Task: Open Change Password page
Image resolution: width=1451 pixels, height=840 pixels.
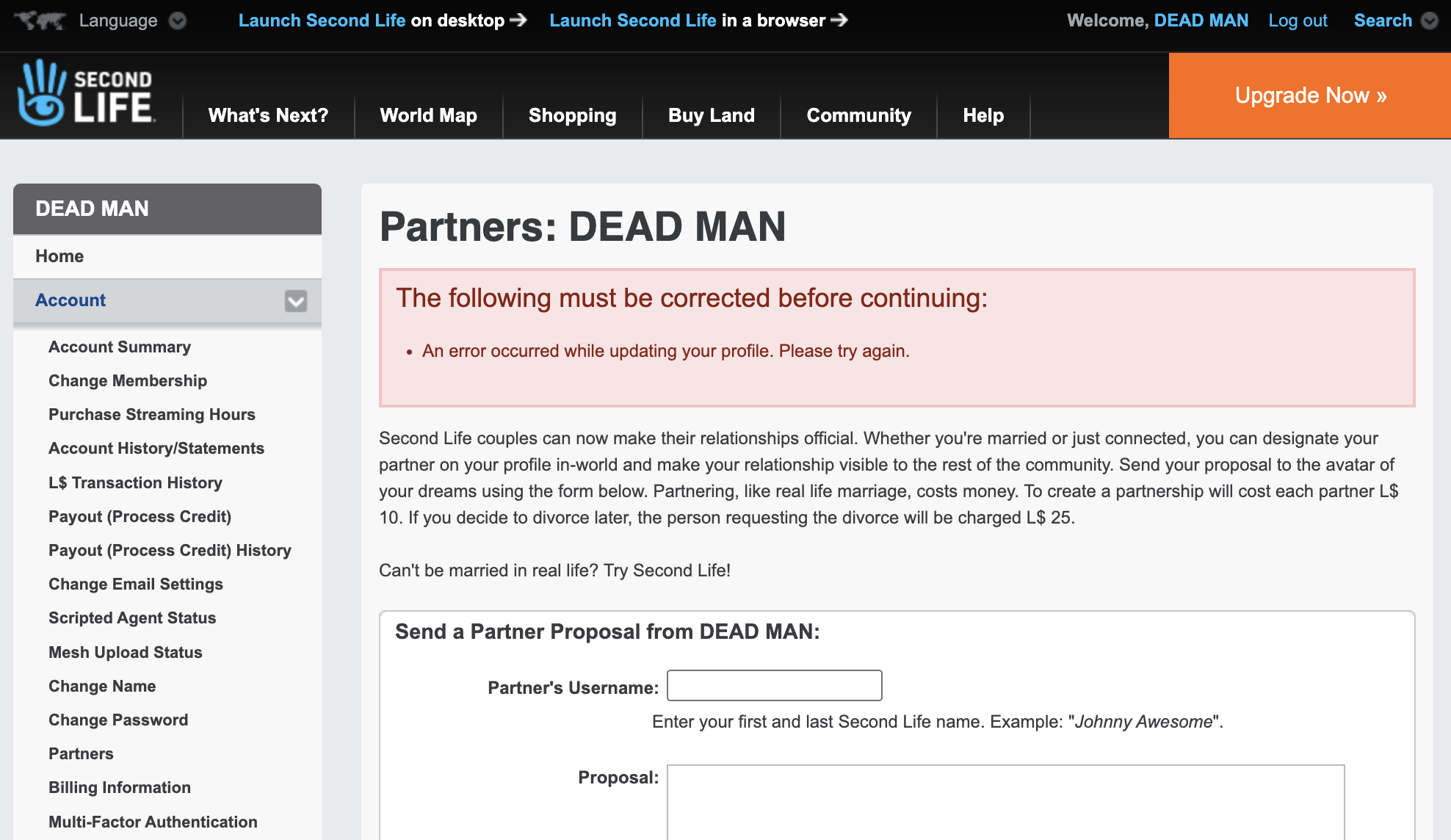Action: click(118, 720)
